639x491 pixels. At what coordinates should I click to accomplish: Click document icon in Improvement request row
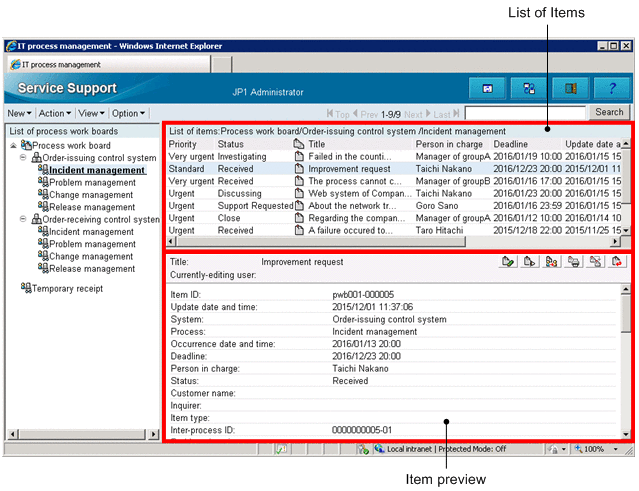[298, 169]
